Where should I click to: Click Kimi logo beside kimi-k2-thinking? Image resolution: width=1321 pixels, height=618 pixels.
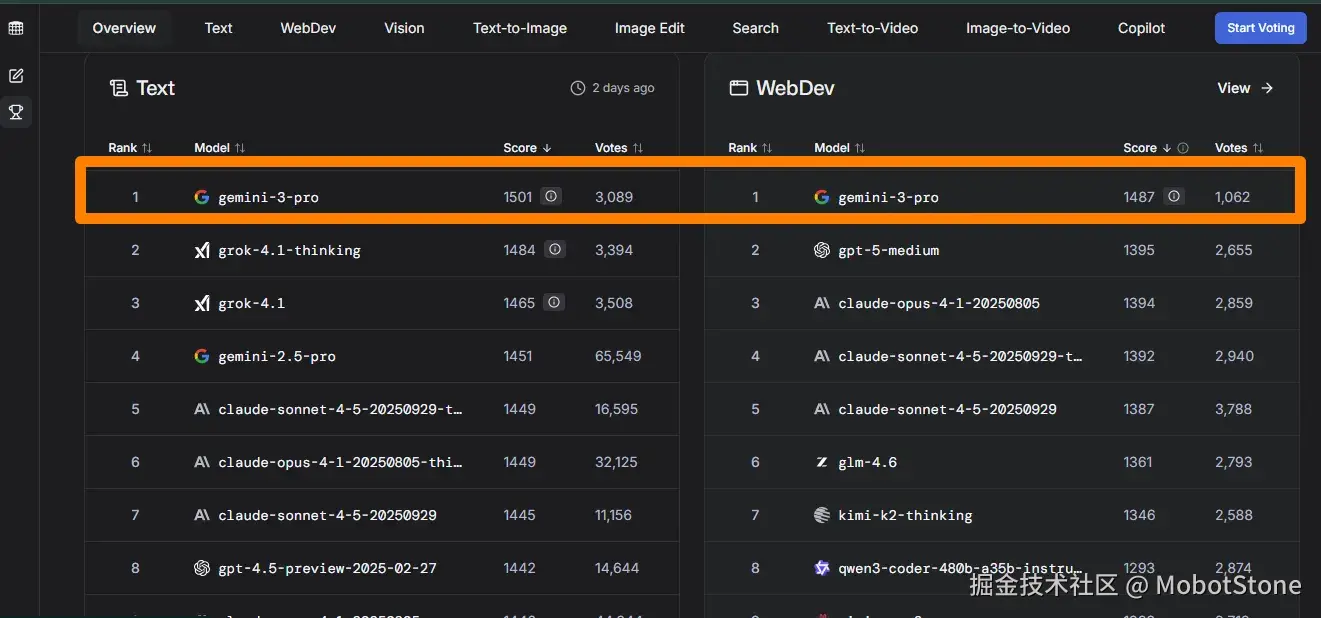click(x=822, y=515)
